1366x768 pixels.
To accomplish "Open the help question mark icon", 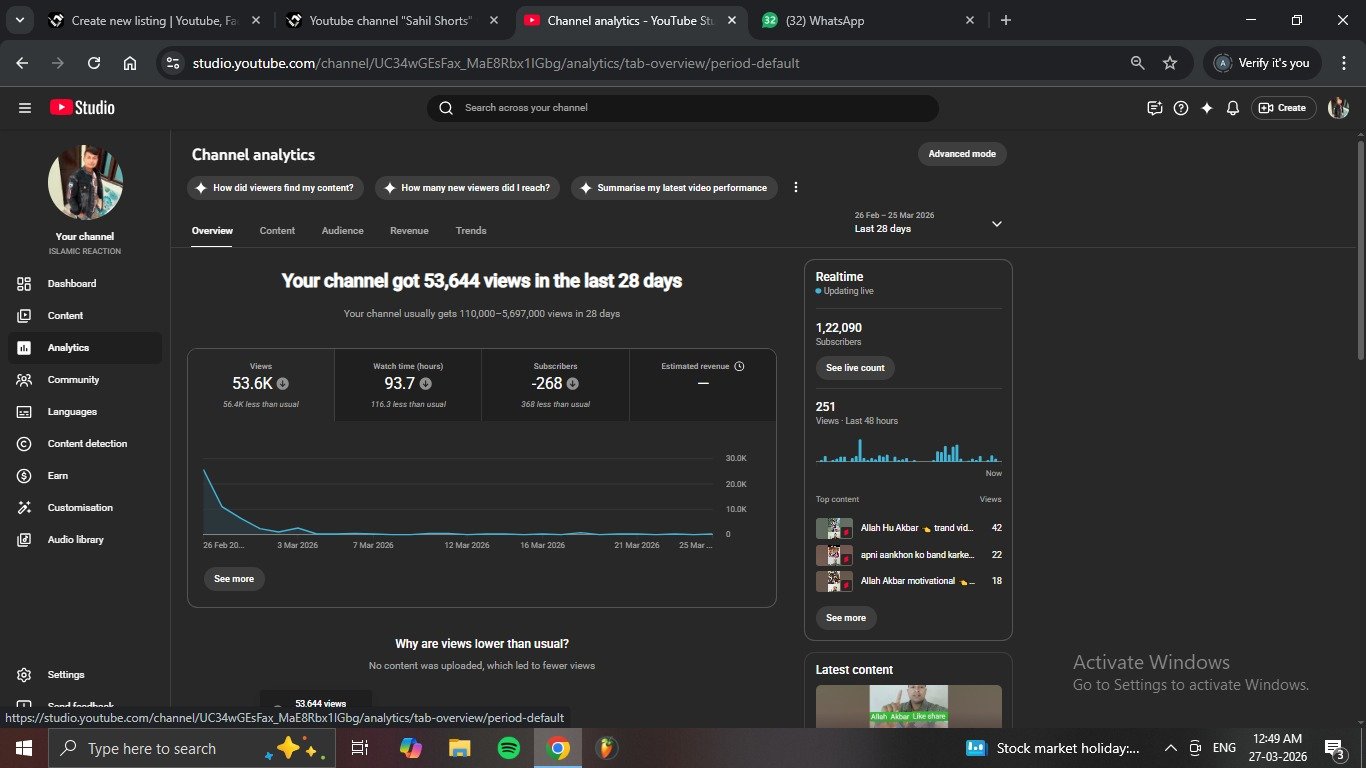I will pyautogui.click(x=1181, y=108).
